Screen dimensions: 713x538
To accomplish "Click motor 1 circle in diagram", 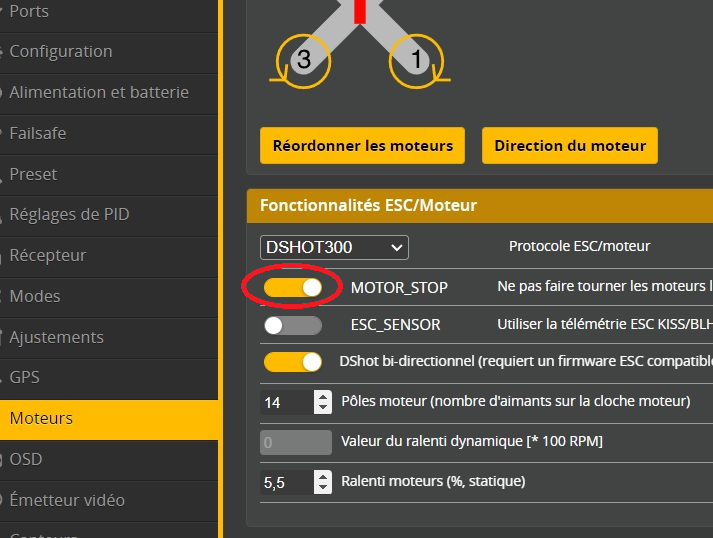I will coord(418,59).
